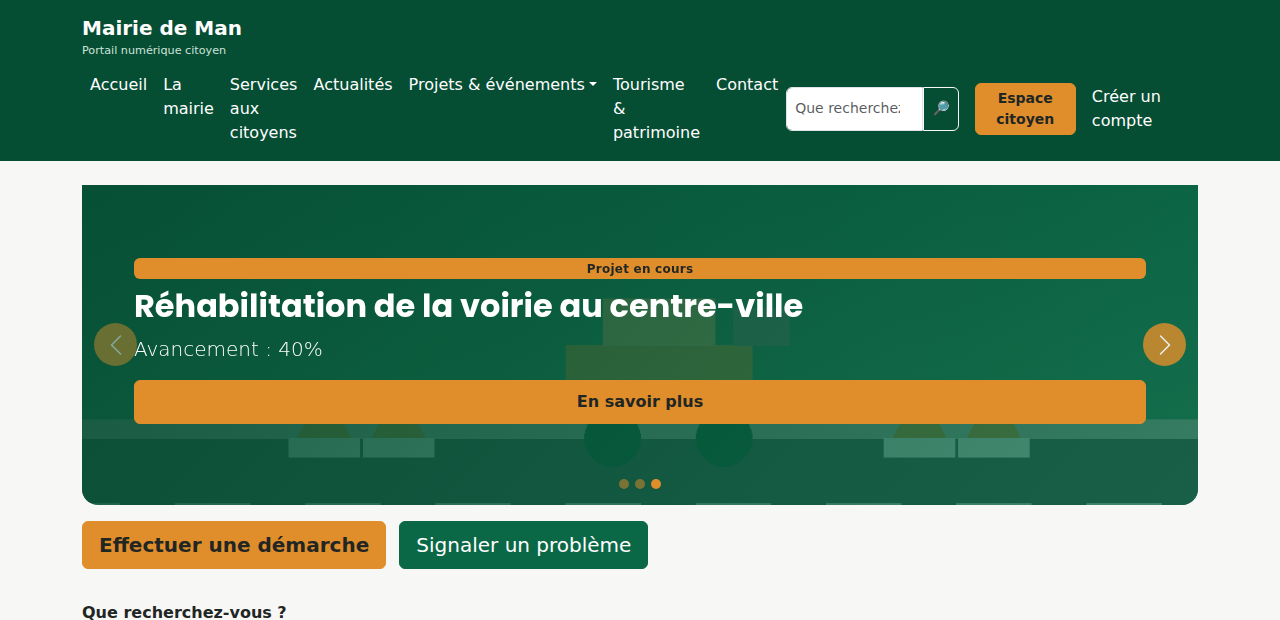Click the En savoir plus button
This screenshot has height=620, width=1280.
(x=640, y=402)
